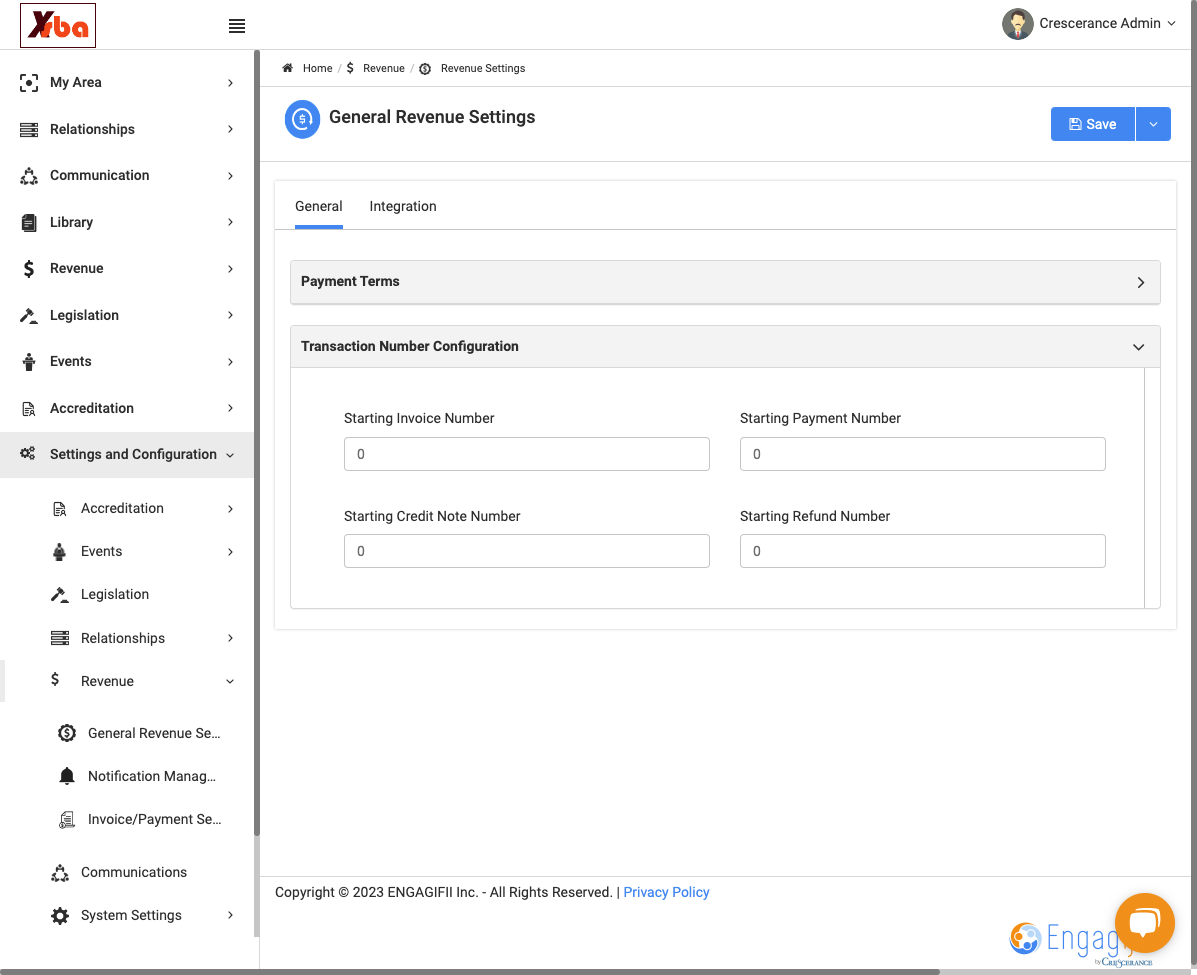Click the Notification Management bell icon
The image size is (1197, 975).
(67, 776)
